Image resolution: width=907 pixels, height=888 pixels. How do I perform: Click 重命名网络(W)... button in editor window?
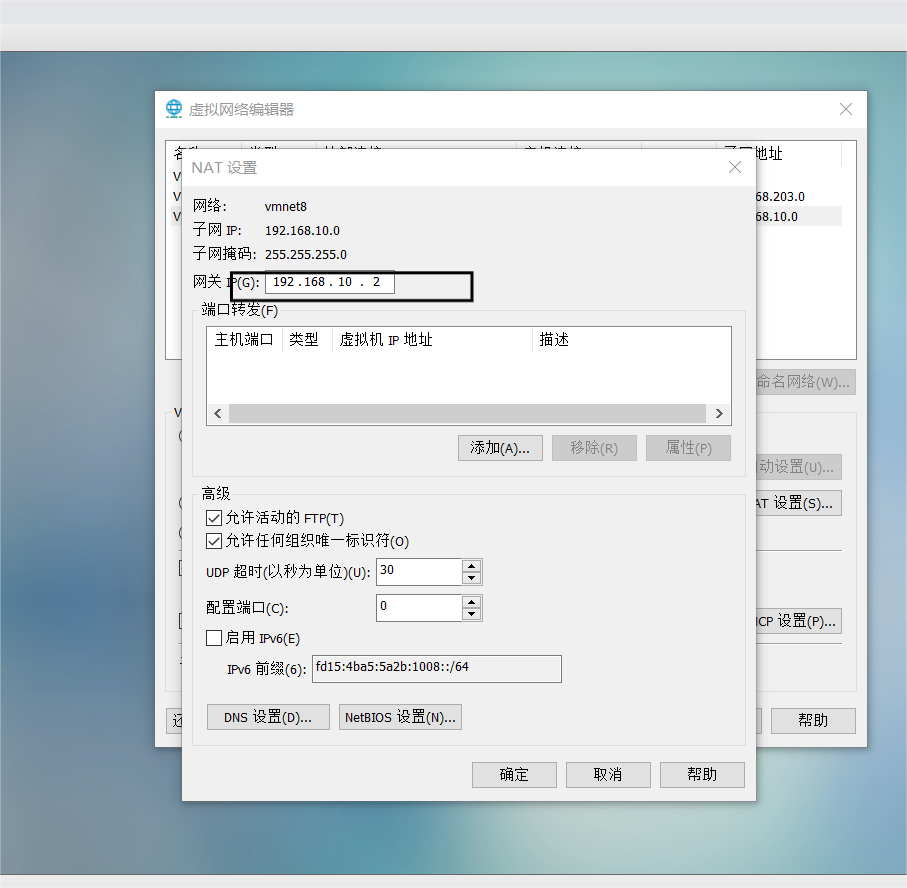pyautogui.click(x=805, y=382)
